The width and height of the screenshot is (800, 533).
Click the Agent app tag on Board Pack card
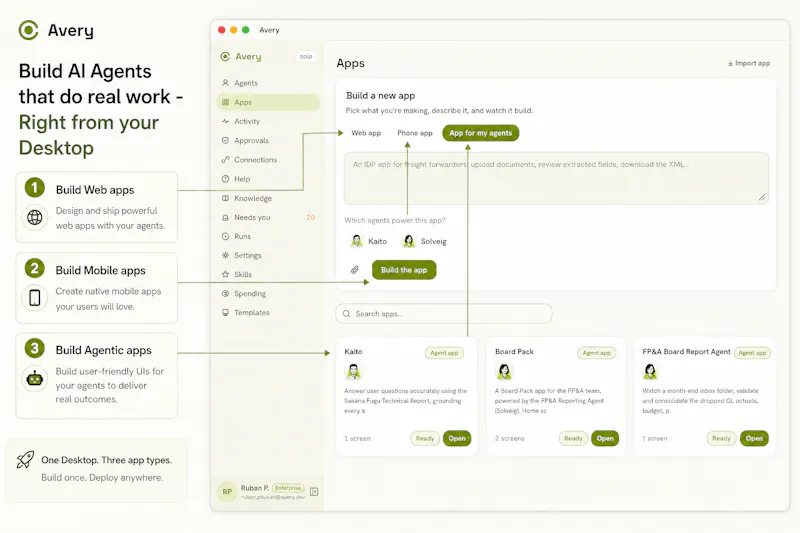[596, 352]
